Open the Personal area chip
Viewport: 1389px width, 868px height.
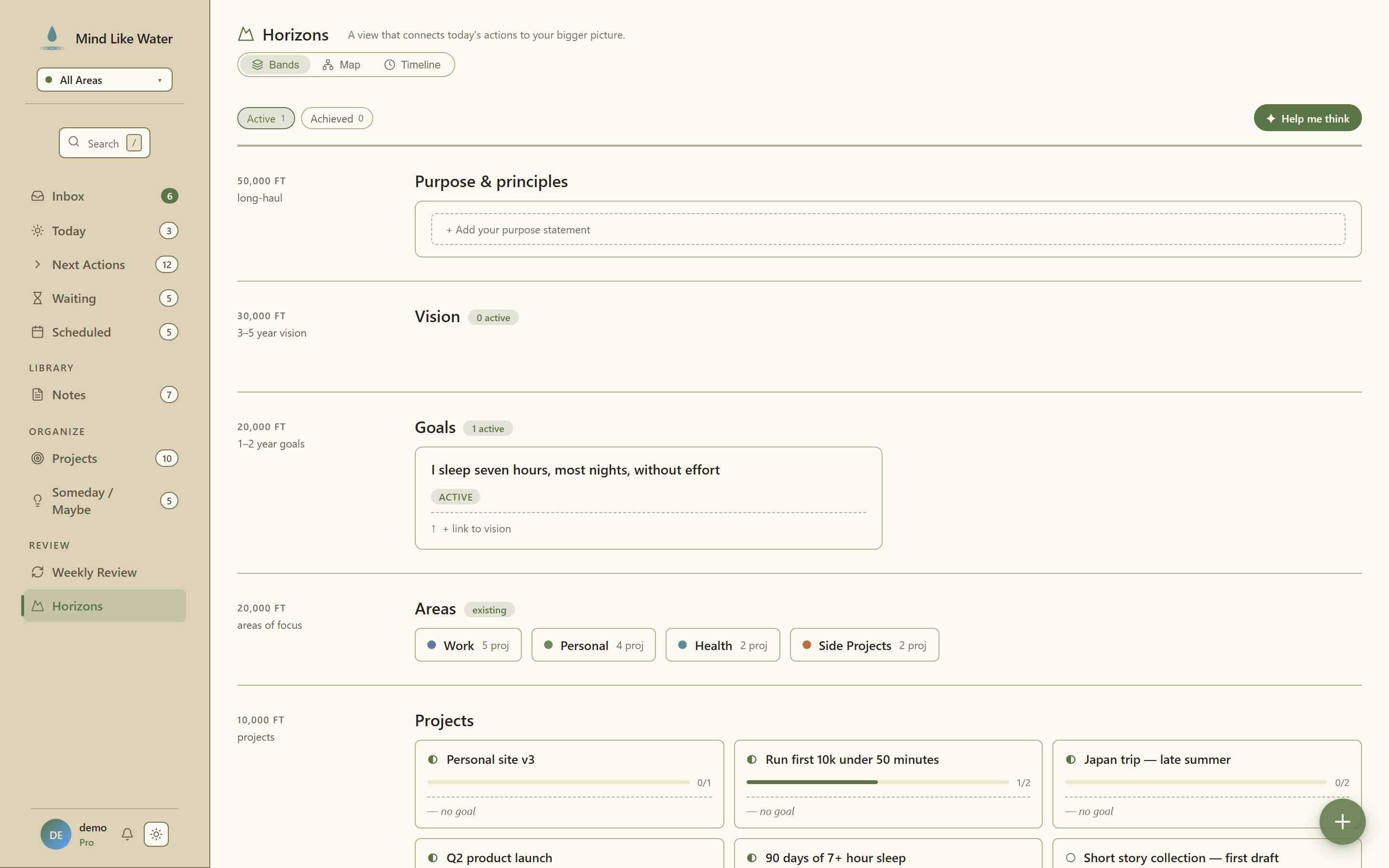coord(593,645)
